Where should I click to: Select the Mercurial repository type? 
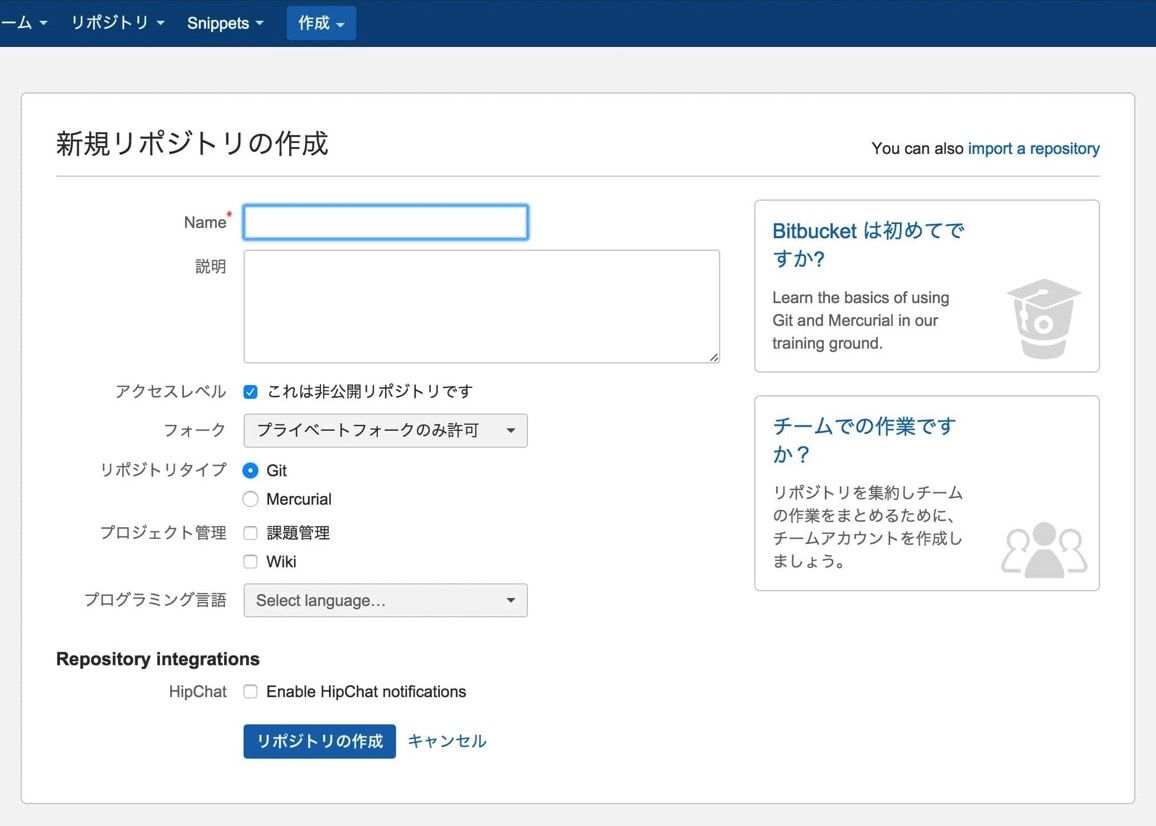[251, 499]
